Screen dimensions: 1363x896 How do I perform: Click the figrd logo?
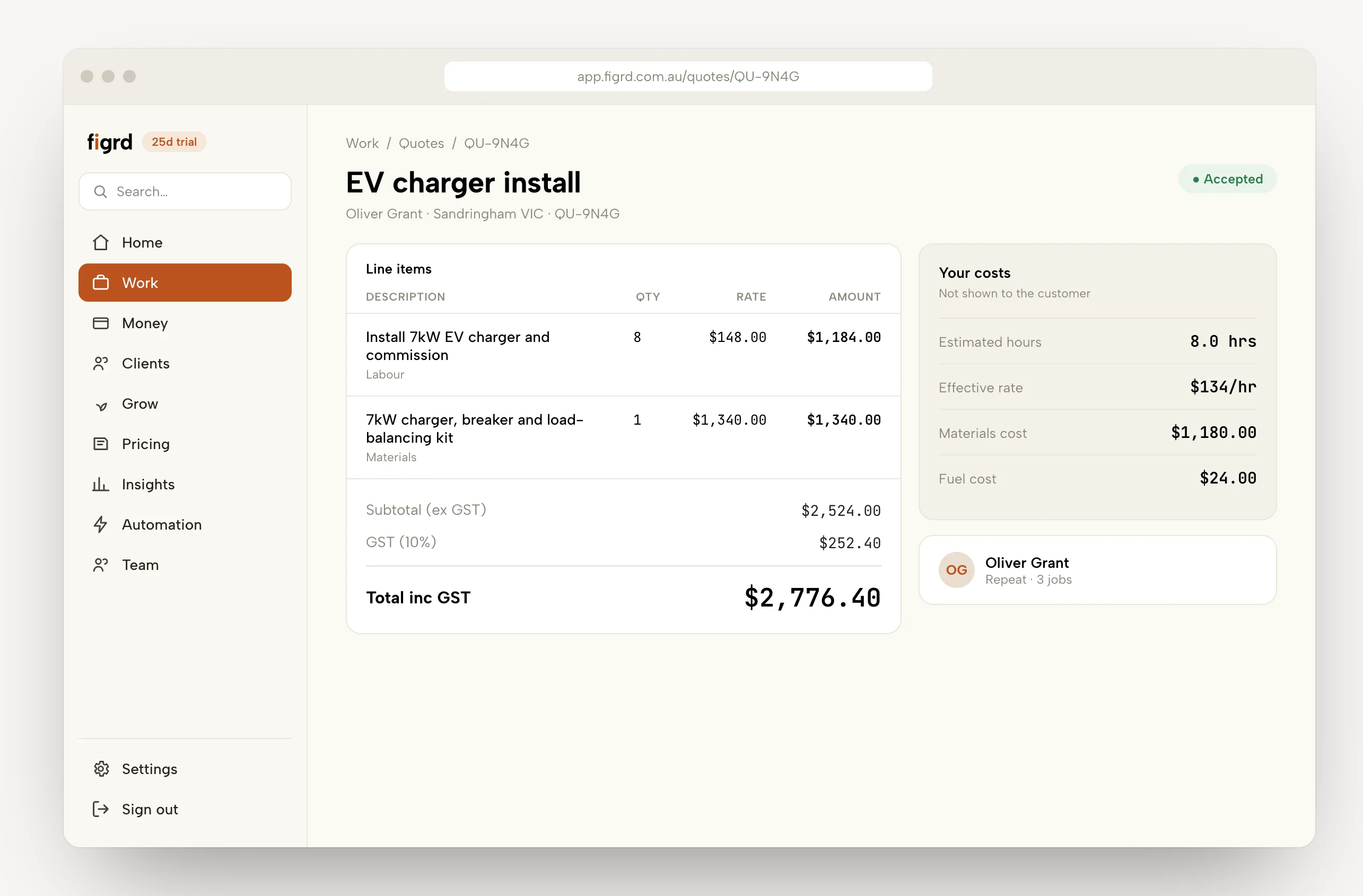tap(109, 142)
